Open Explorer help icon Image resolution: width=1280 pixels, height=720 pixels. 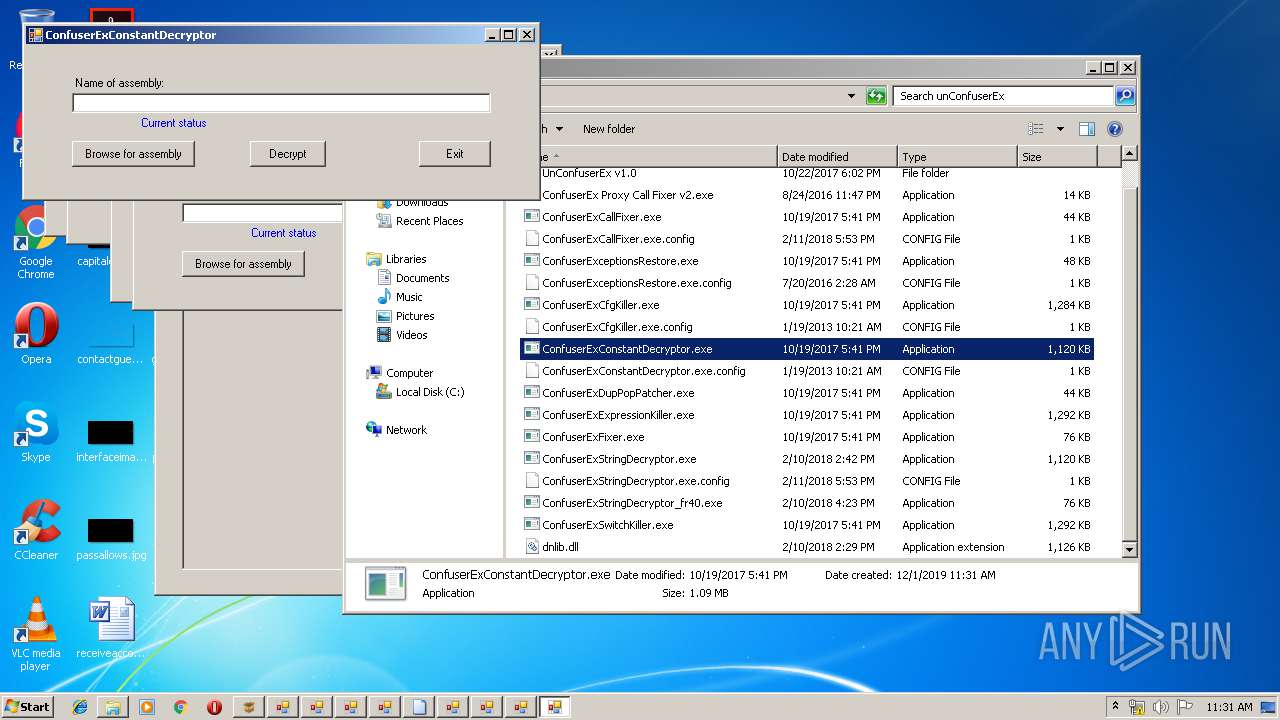1115,129
